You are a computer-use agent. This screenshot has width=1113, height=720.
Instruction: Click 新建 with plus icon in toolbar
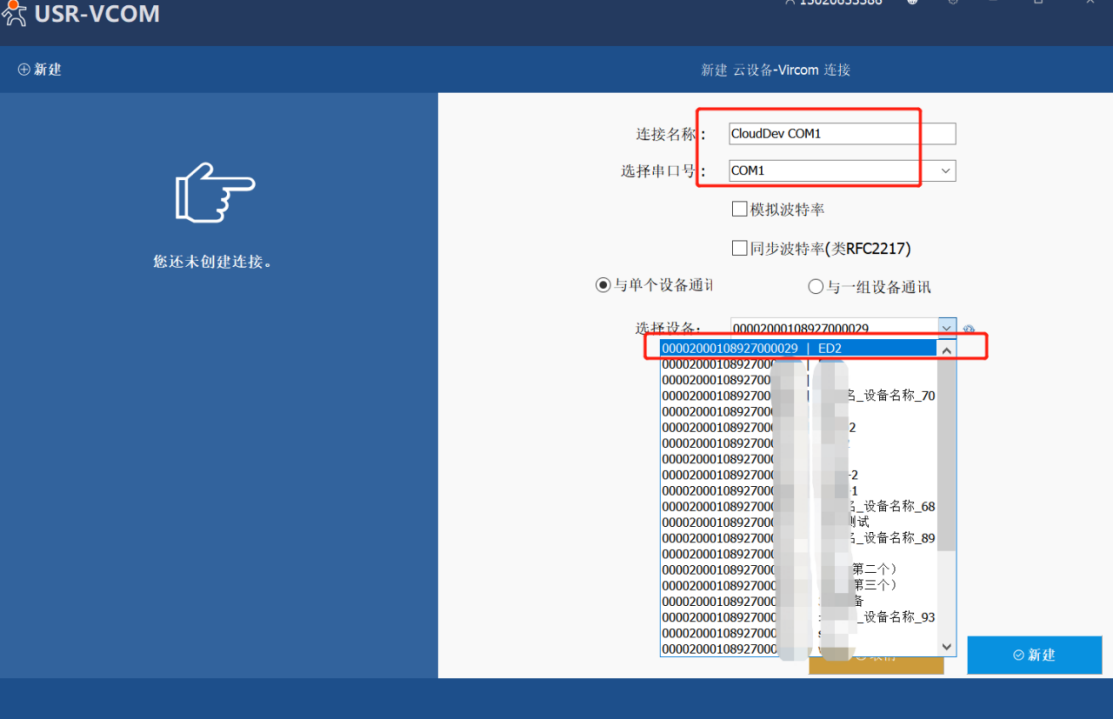pyautogui.click(x=40, y=69)
